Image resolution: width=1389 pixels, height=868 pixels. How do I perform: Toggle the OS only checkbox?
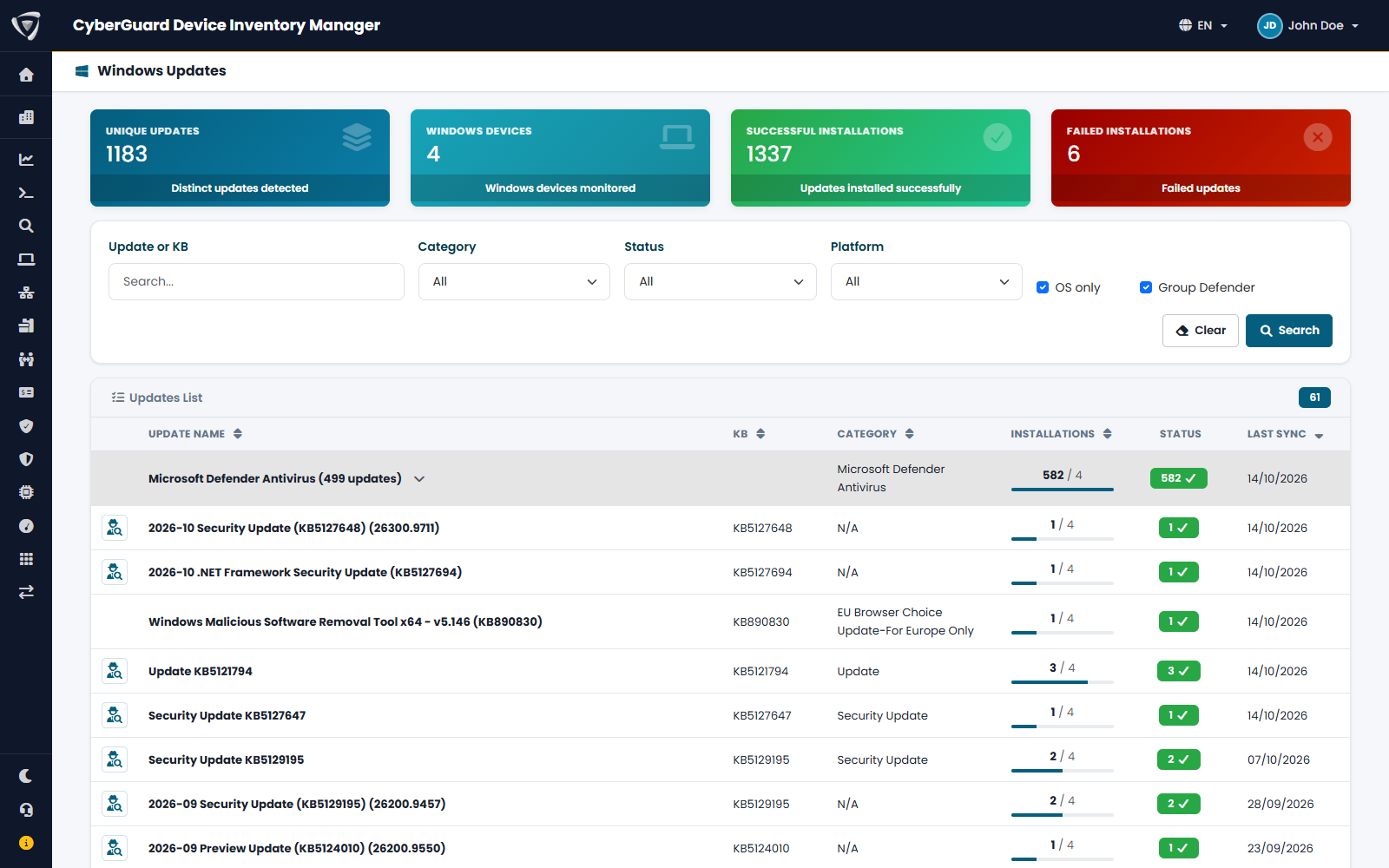(1043, 287)
